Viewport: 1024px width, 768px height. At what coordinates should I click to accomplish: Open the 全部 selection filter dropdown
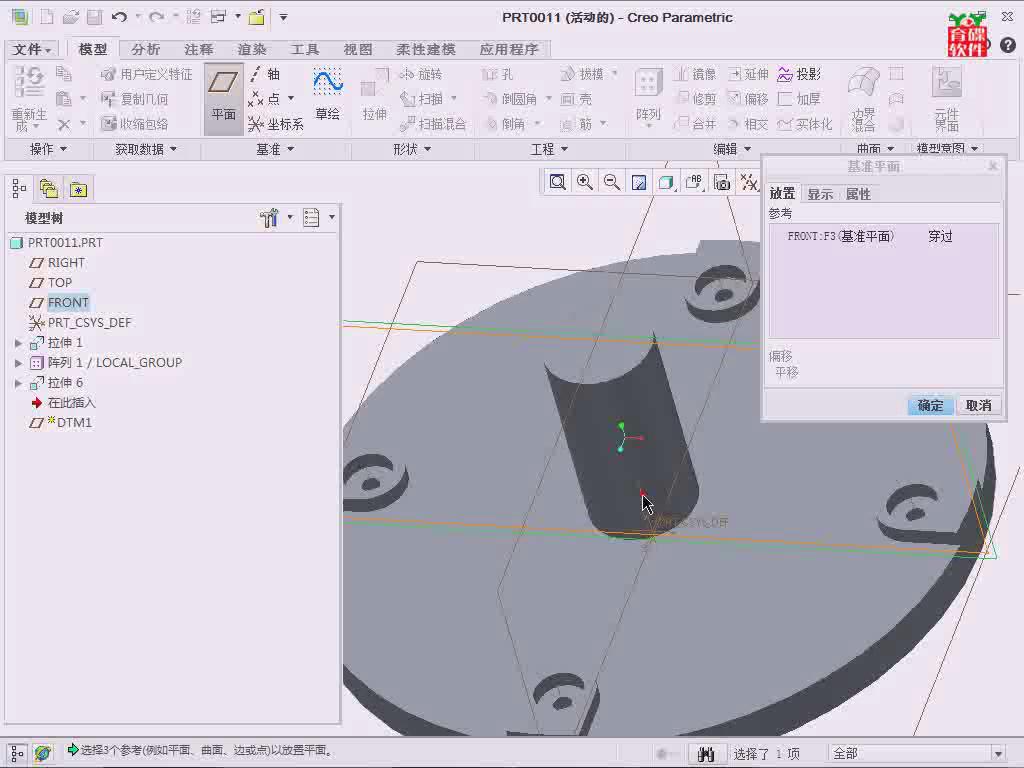(x=997, y=754)
